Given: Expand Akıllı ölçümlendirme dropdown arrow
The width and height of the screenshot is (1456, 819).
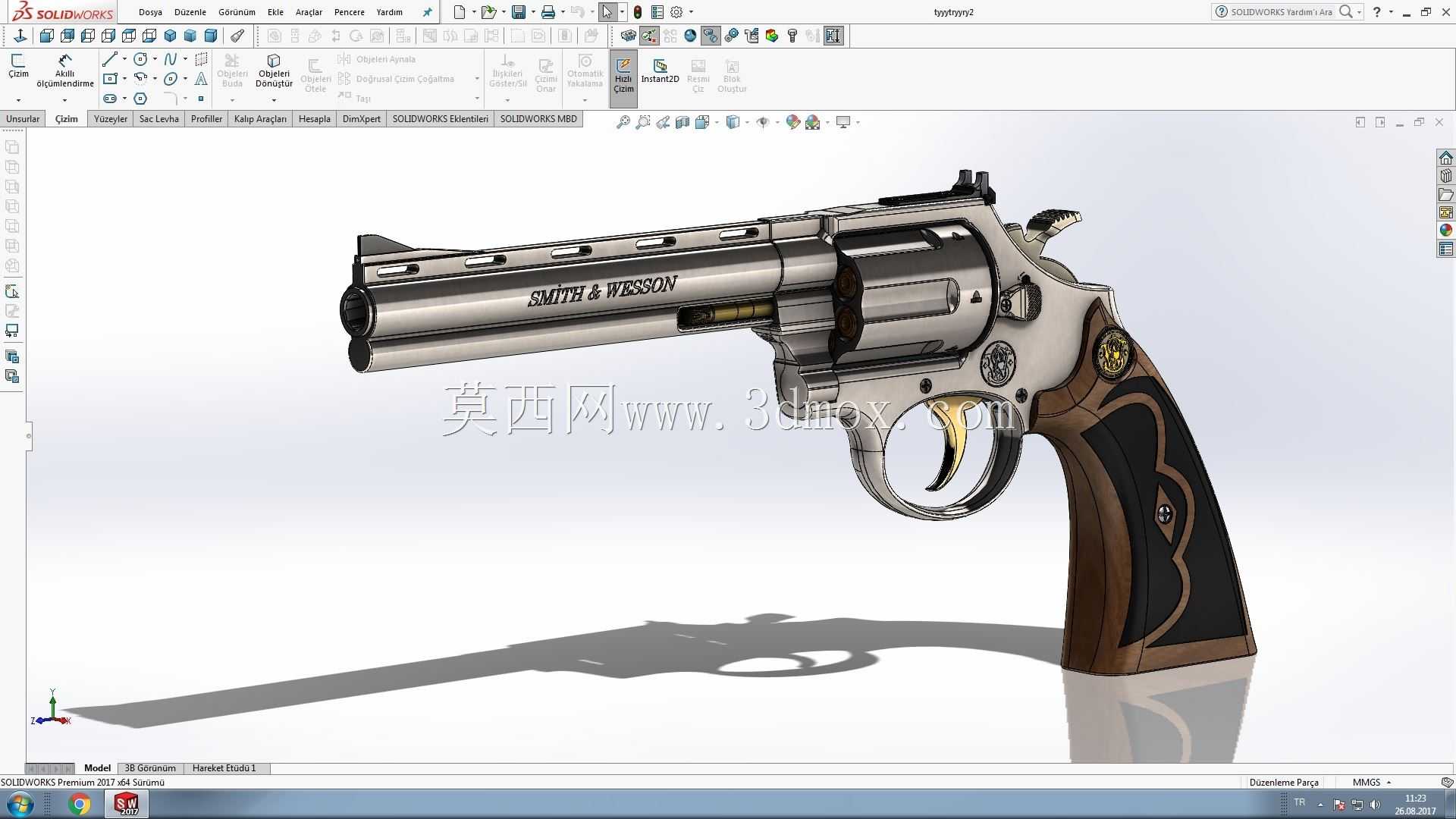Looking at the screenshot, I should (64, 100).
